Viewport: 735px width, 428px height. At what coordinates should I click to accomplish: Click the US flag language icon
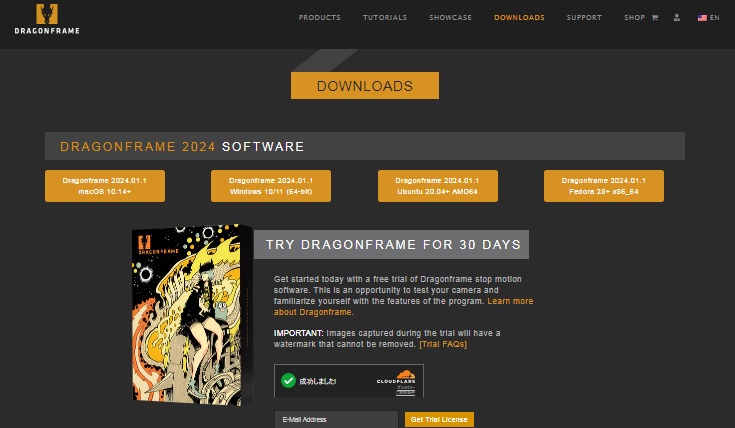[702, 18]
